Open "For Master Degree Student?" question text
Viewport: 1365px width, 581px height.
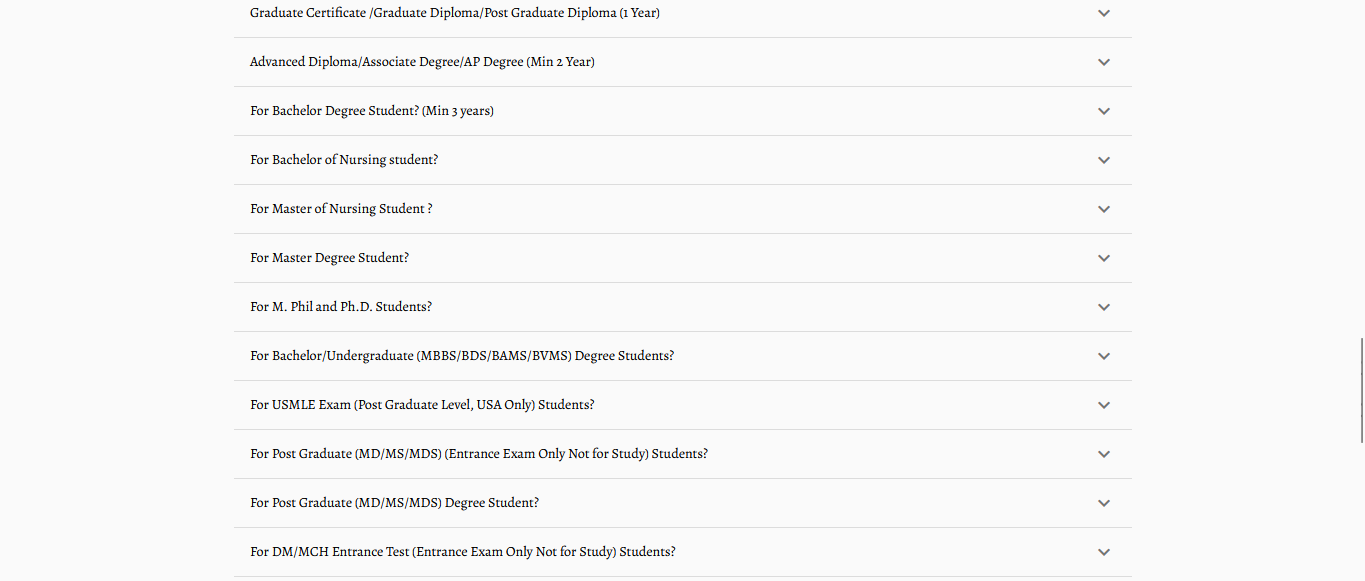[329, 258]
